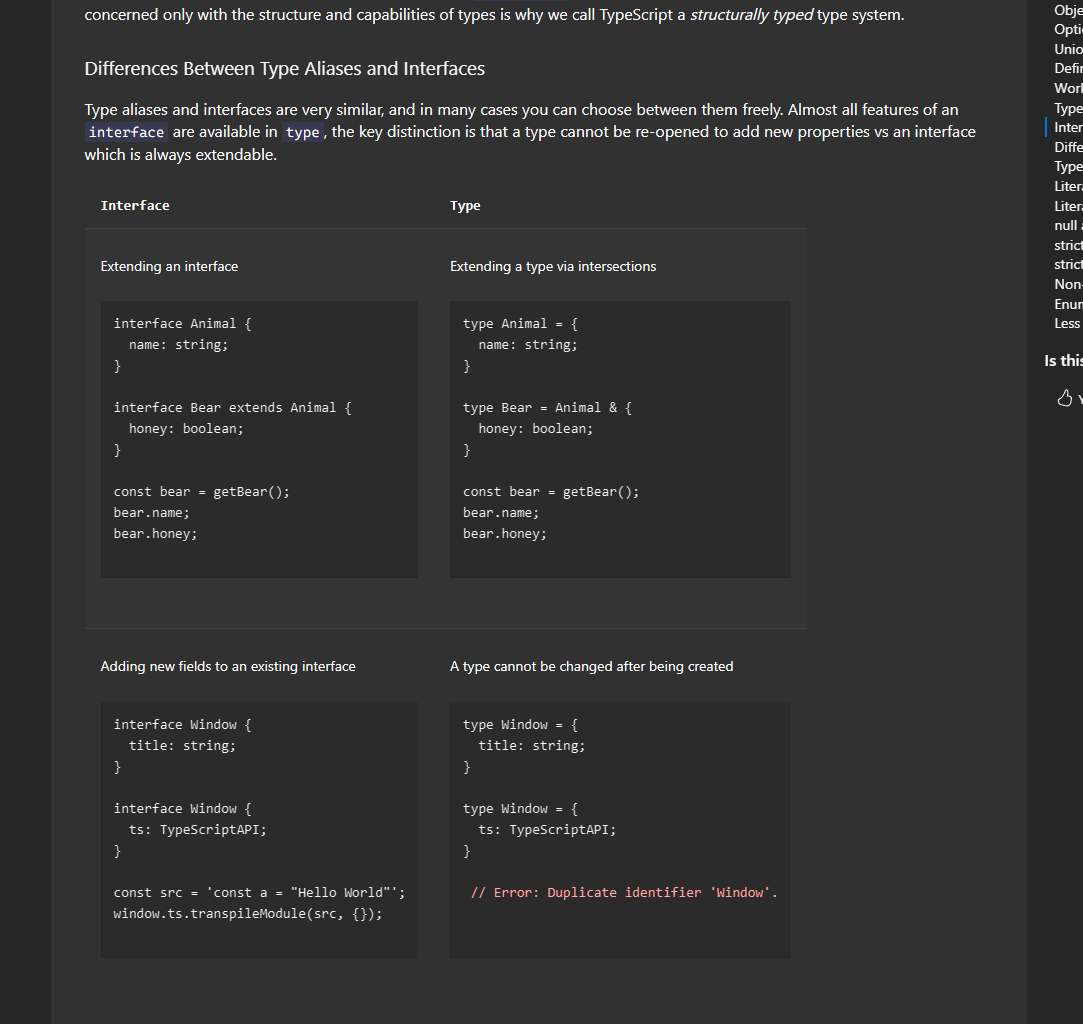The width and height of the screenshot is (1083, 1024).
Task: Open the 'Less' sidebar link
Action: pos(1068,323)
